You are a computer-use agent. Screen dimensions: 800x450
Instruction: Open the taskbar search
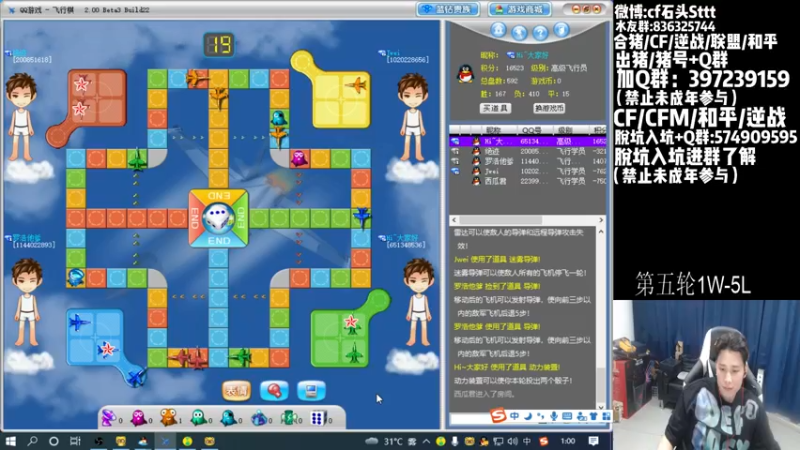click(33, 441)
